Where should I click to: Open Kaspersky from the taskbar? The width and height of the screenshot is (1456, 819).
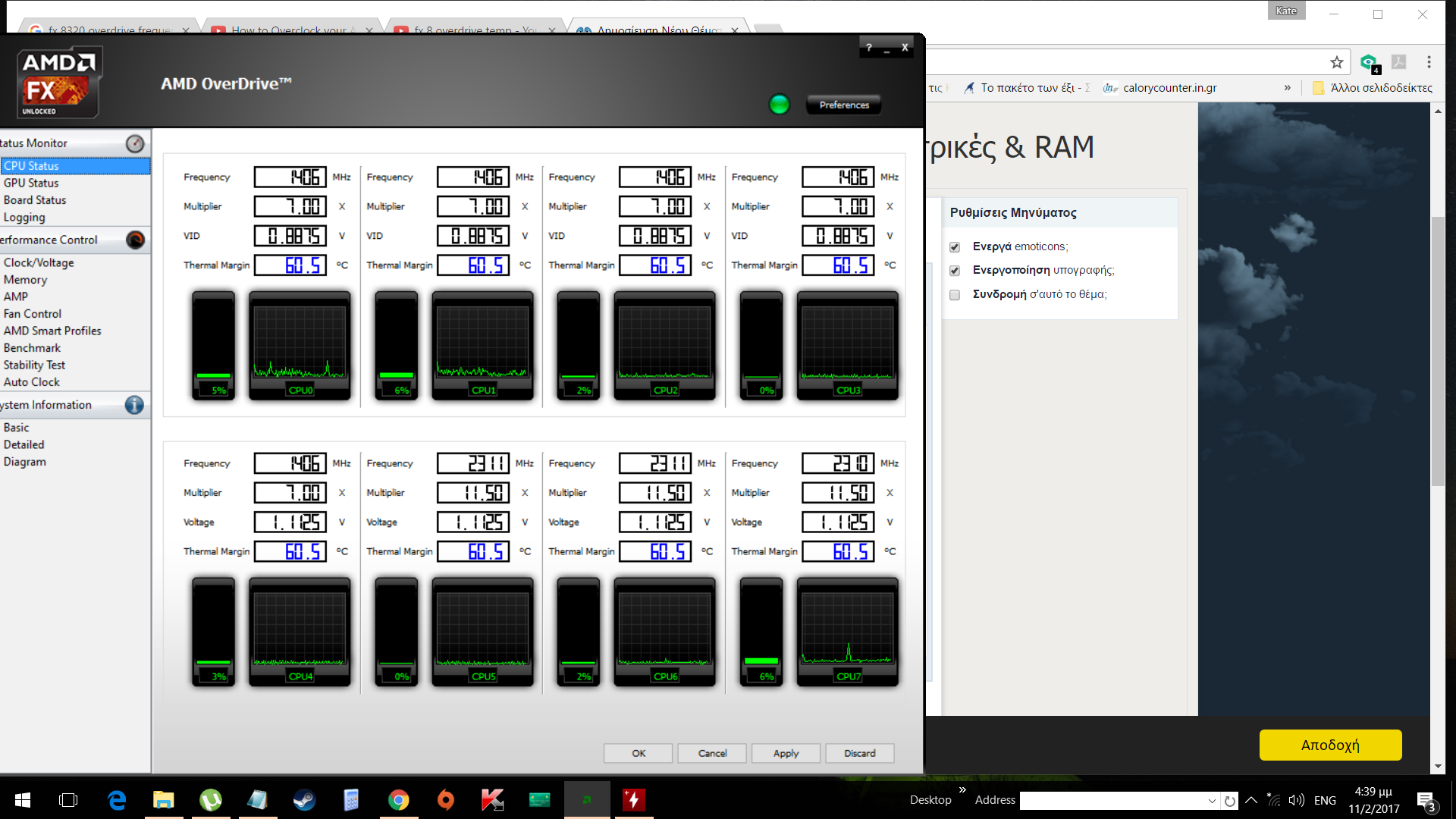pyautogui.click(x=493, y=800)
